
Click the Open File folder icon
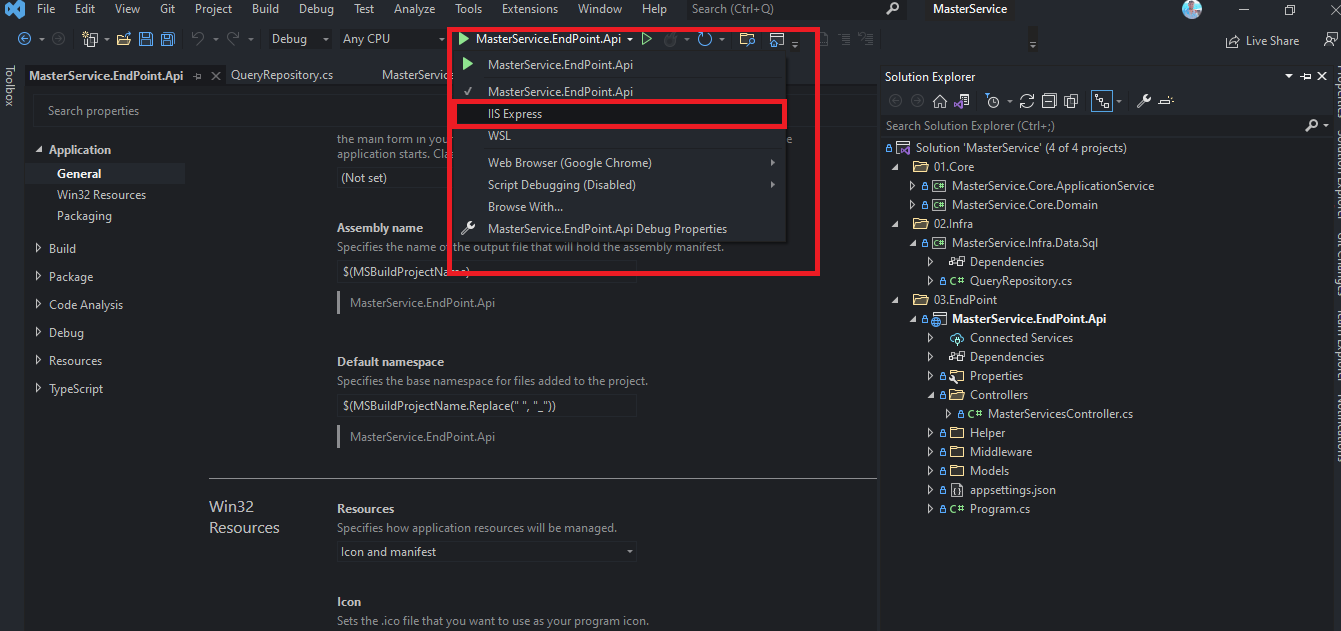(x=124, y=39)
